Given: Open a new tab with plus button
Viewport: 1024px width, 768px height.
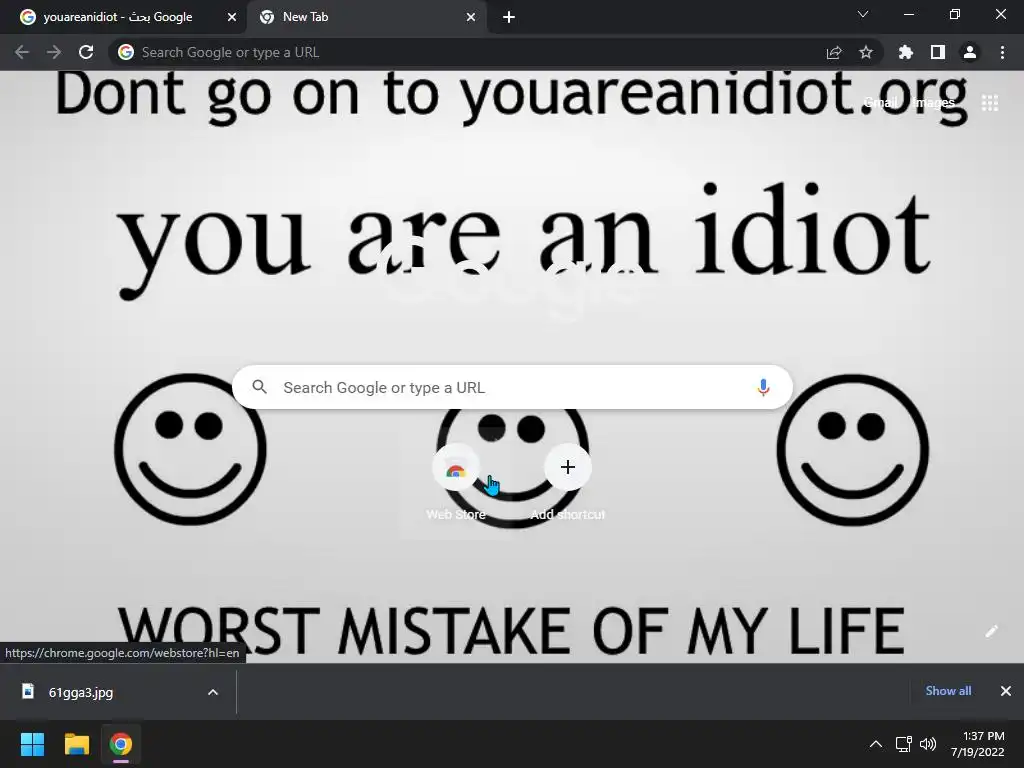Looking at the screenshot, I should [509, 17].
